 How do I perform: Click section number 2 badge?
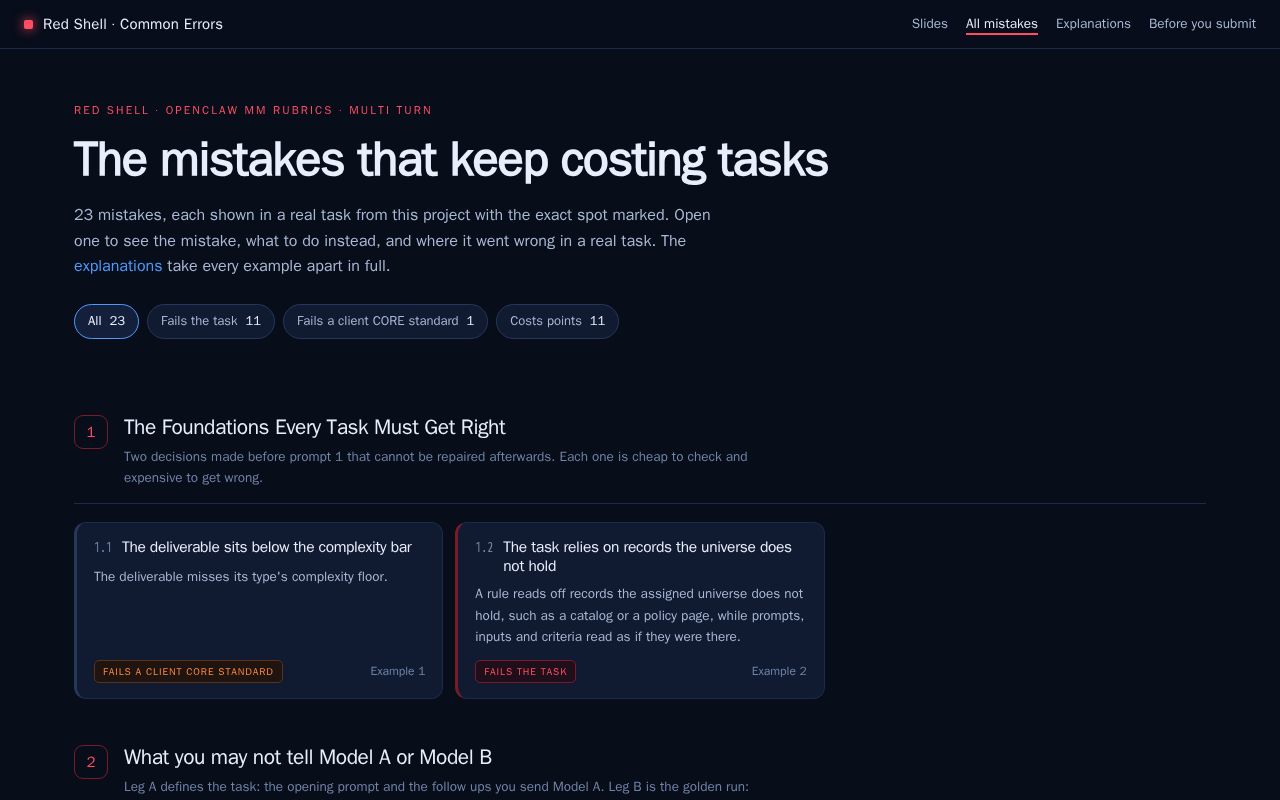[x=91, y=762]
